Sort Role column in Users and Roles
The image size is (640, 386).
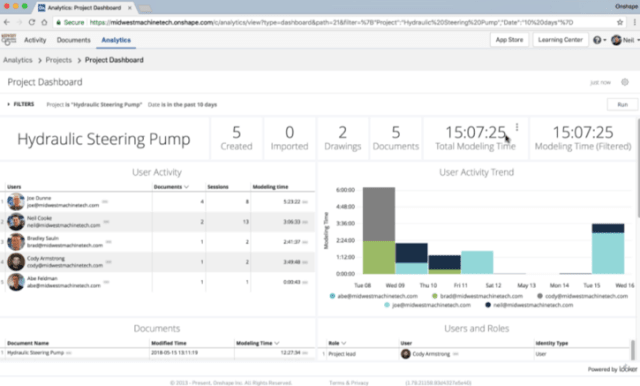coord(344,343)
